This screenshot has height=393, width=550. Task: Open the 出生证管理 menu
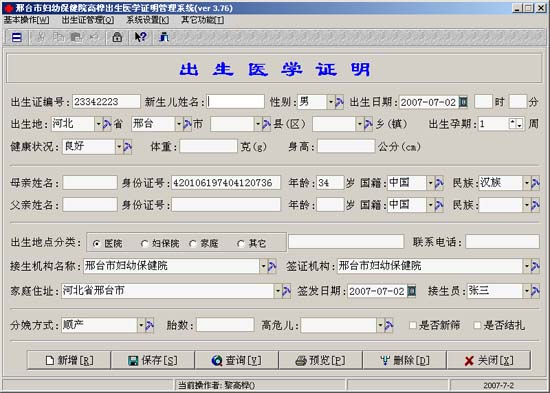click(x=87, y=20)
